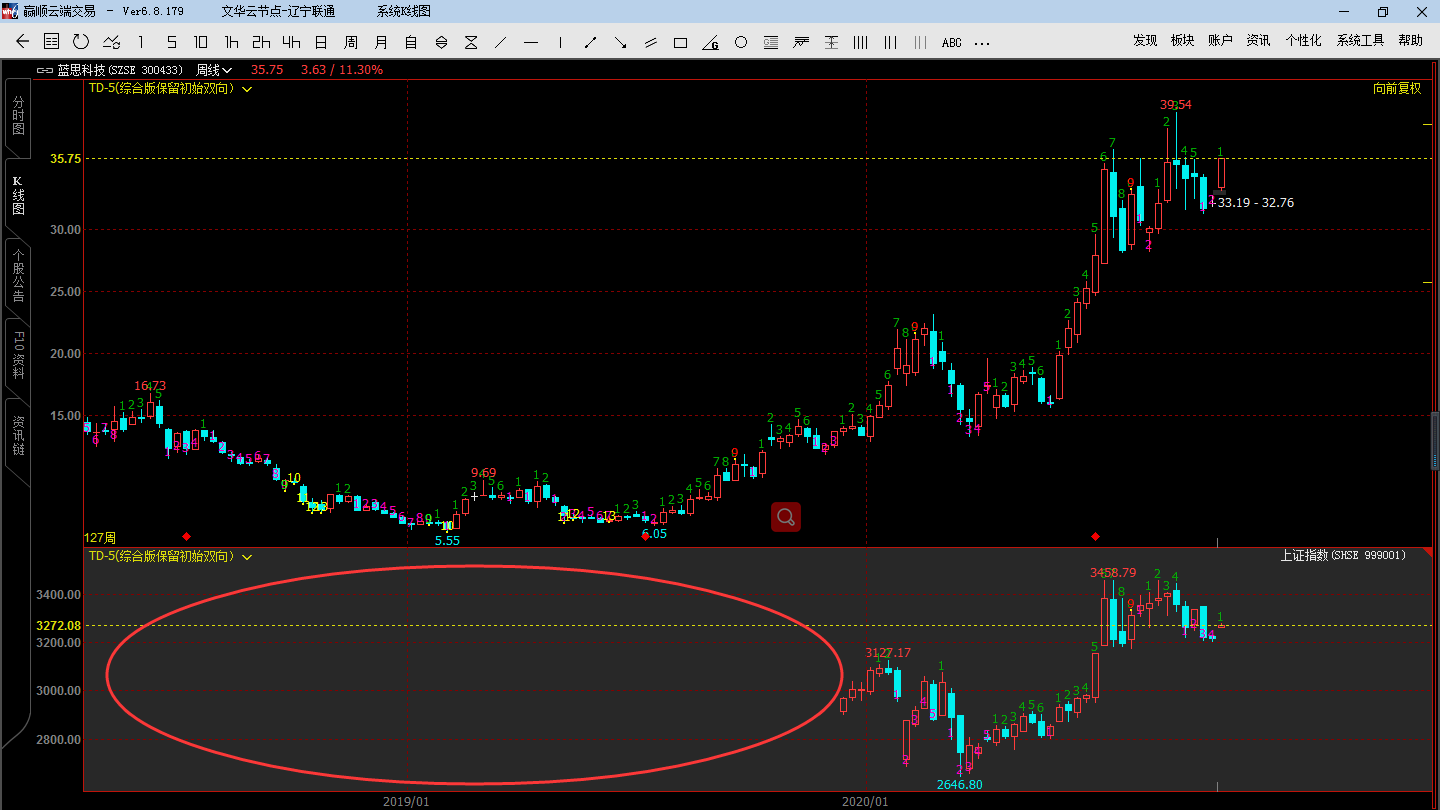
Task: Open more drawing tools ellipsis
Action: tap(982, 43)
